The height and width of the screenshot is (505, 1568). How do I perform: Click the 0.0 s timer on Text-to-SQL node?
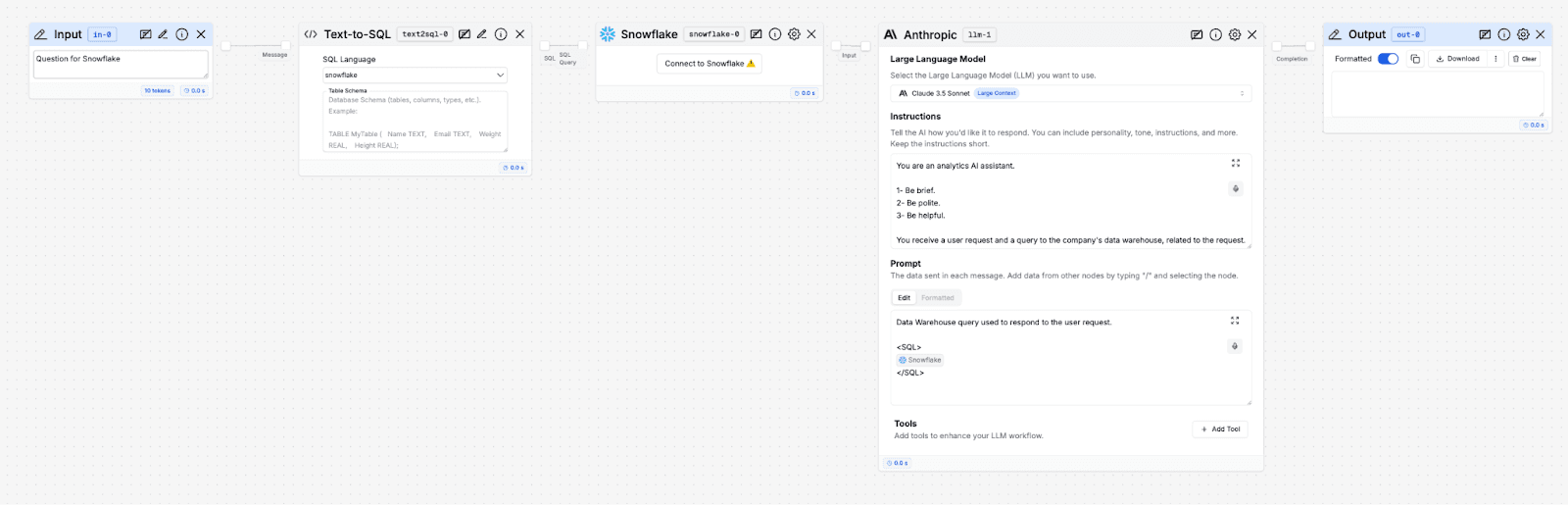pyautogui.click(x=514, y=168)
